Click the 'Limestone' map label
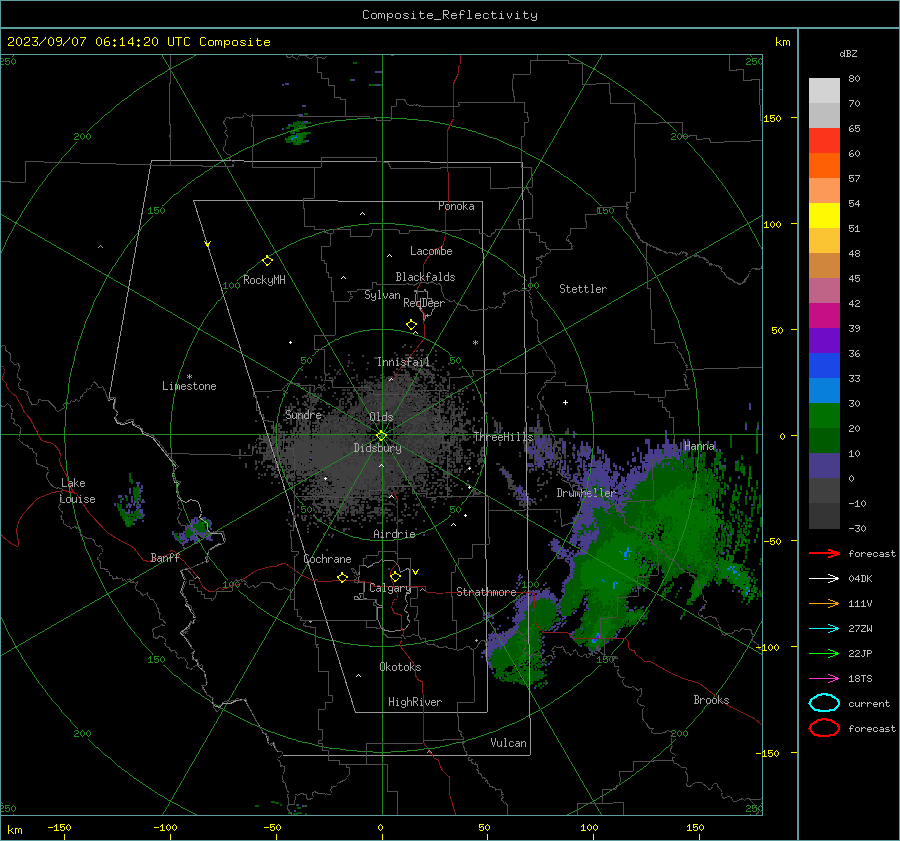The width and height of the screenshot is (900, 841). [x=189, y=386]
